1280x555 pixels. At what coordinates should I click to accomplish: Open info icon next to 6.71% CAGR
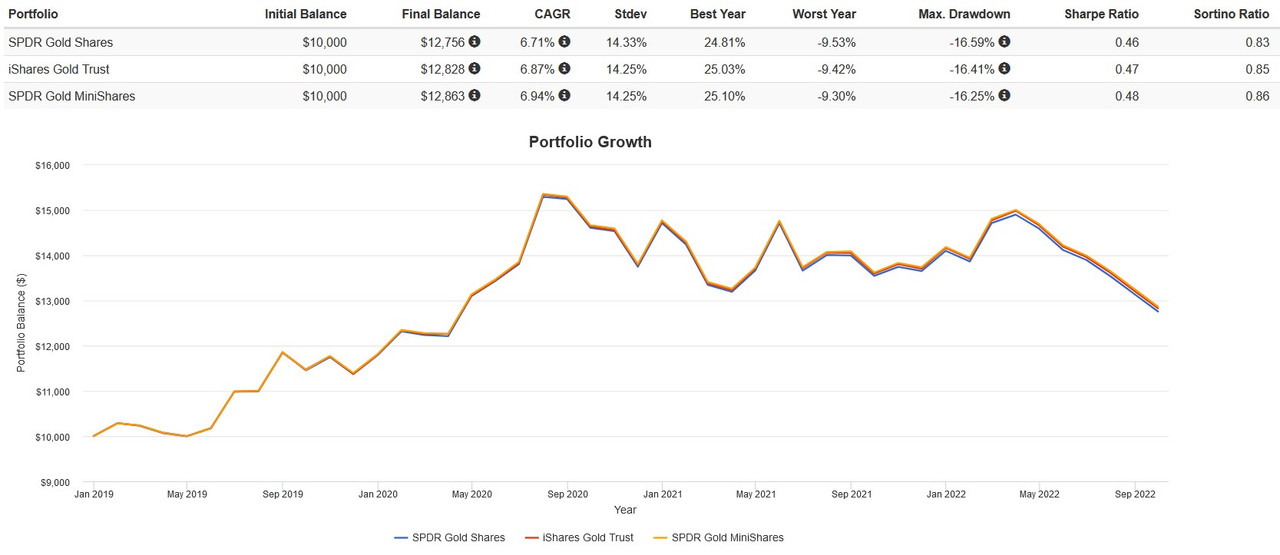pyautogui.click(x=565, y=42)
